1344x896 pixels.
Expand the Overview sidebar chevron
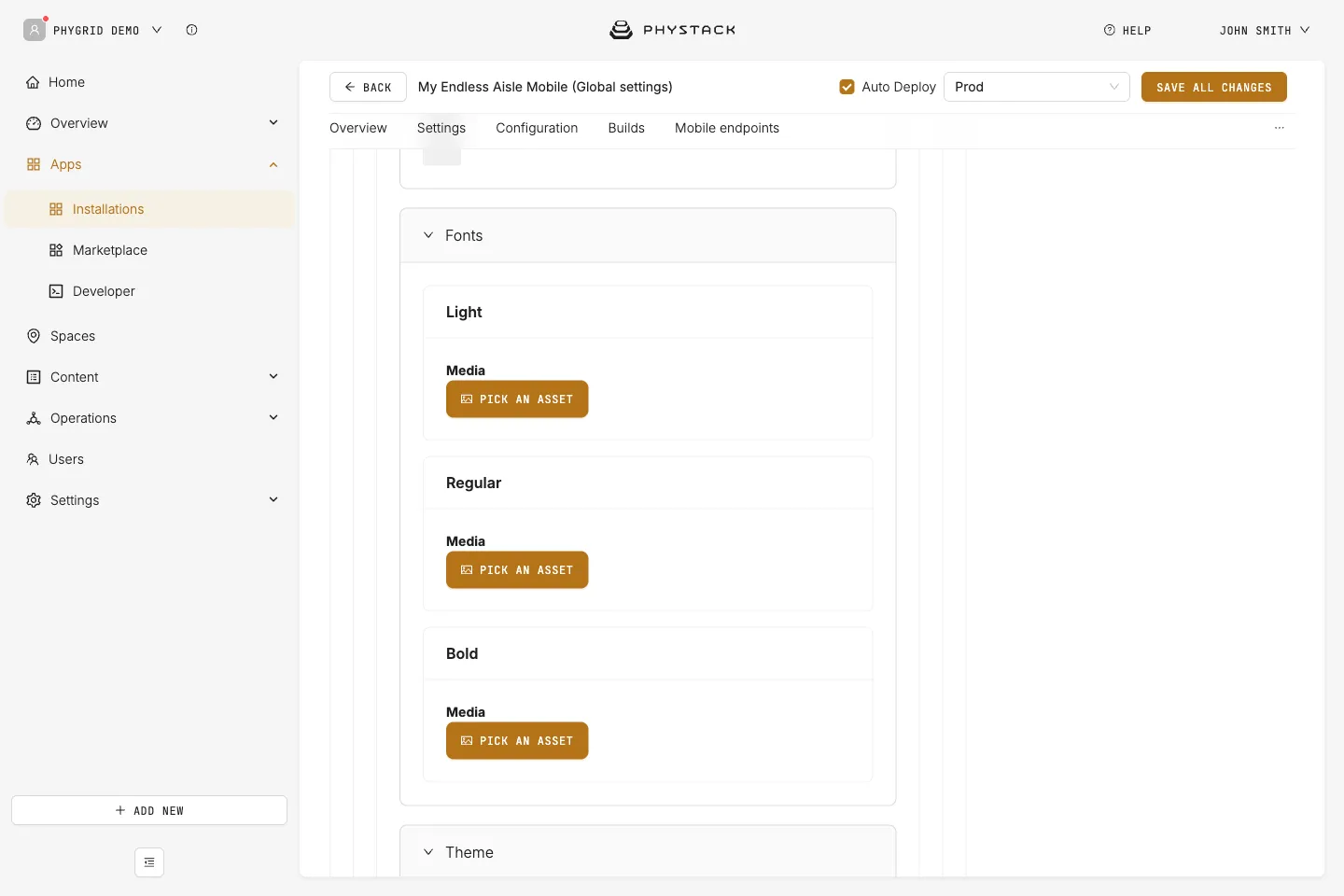273,123
